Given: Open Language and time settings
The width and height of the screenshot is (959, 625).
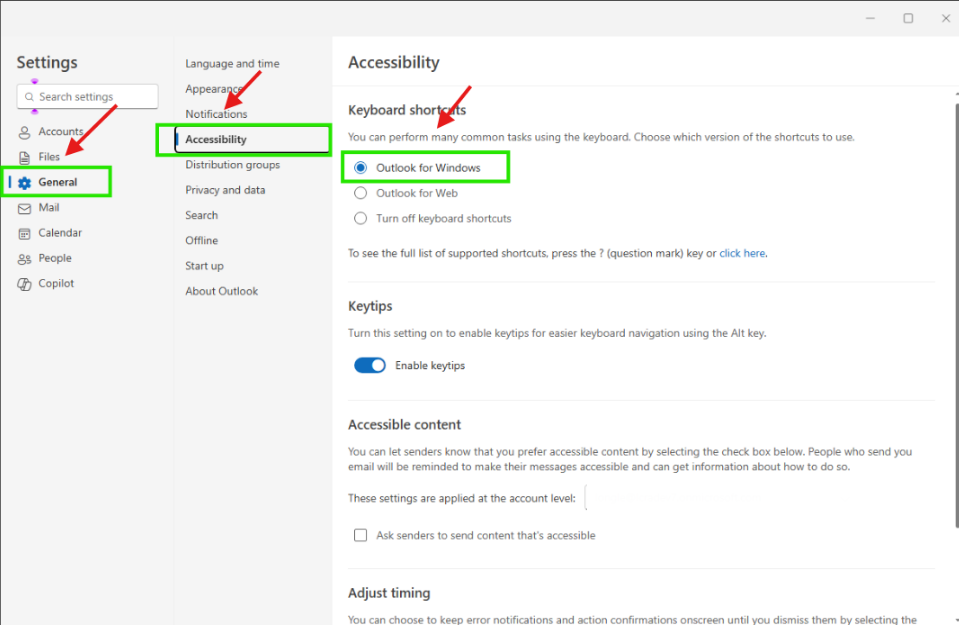Looking at the screenshot, I should pos(232,64).
